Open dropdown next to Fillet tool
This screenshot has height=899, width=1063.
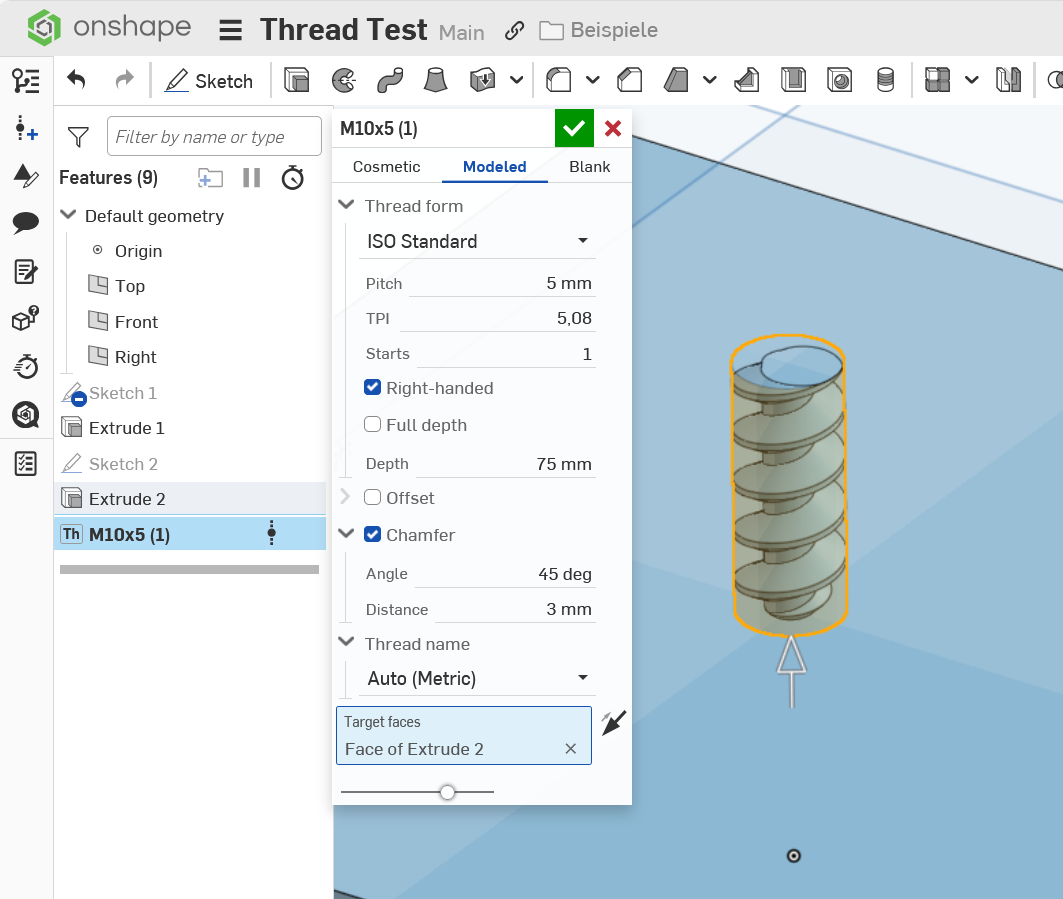tap(593, 80)
